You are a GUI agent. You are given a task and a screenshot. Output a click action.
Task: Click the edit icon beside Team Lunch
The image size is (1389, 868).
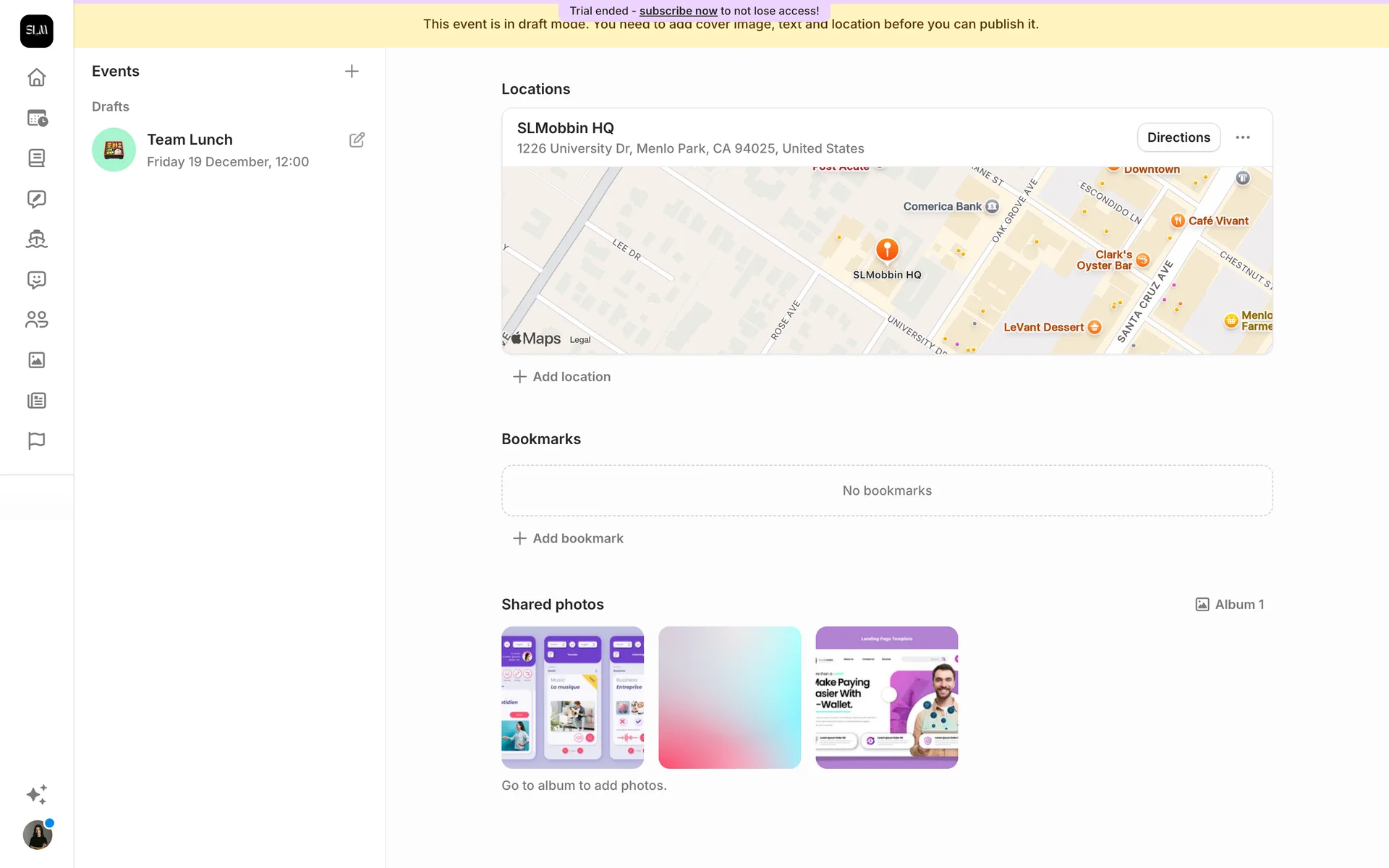[x=357, y=140]
